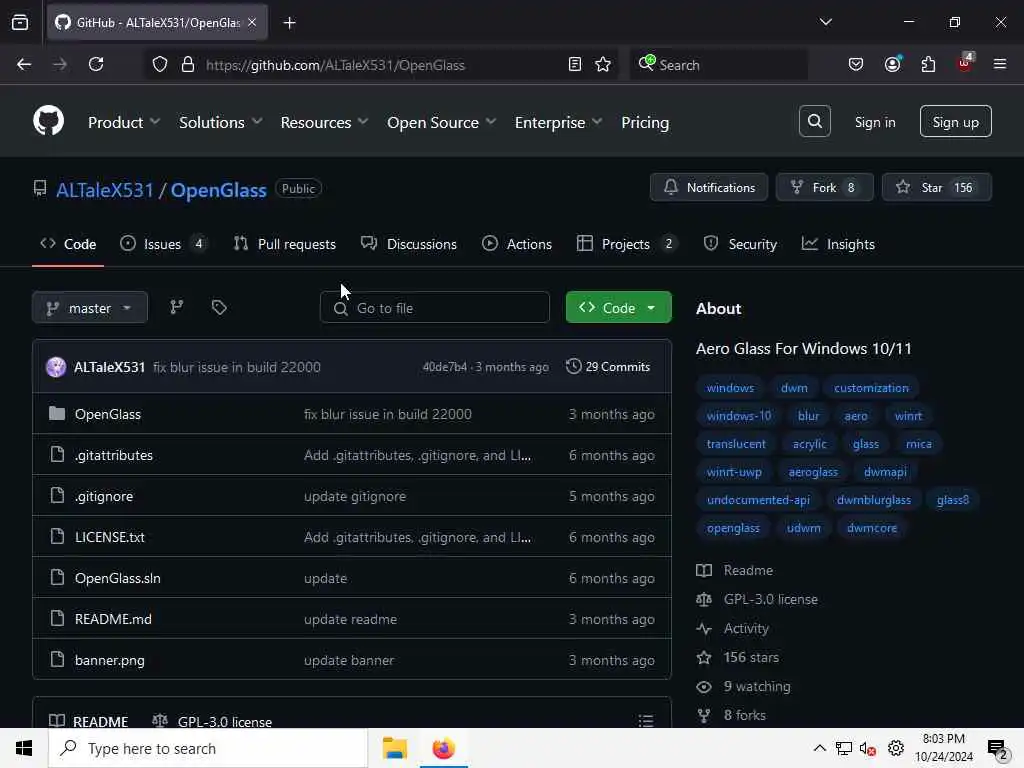
Task: Open the tags icon beside the branch selector
Action: (x=219, y=307)
